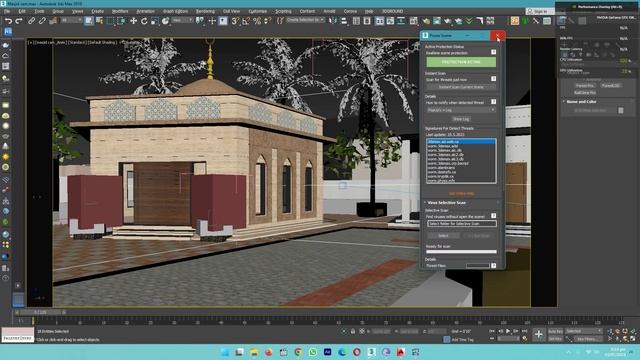This screenshot has height=360, width=640.
Task: Click the Ready for scan progress bar
Action: point(461,252)
